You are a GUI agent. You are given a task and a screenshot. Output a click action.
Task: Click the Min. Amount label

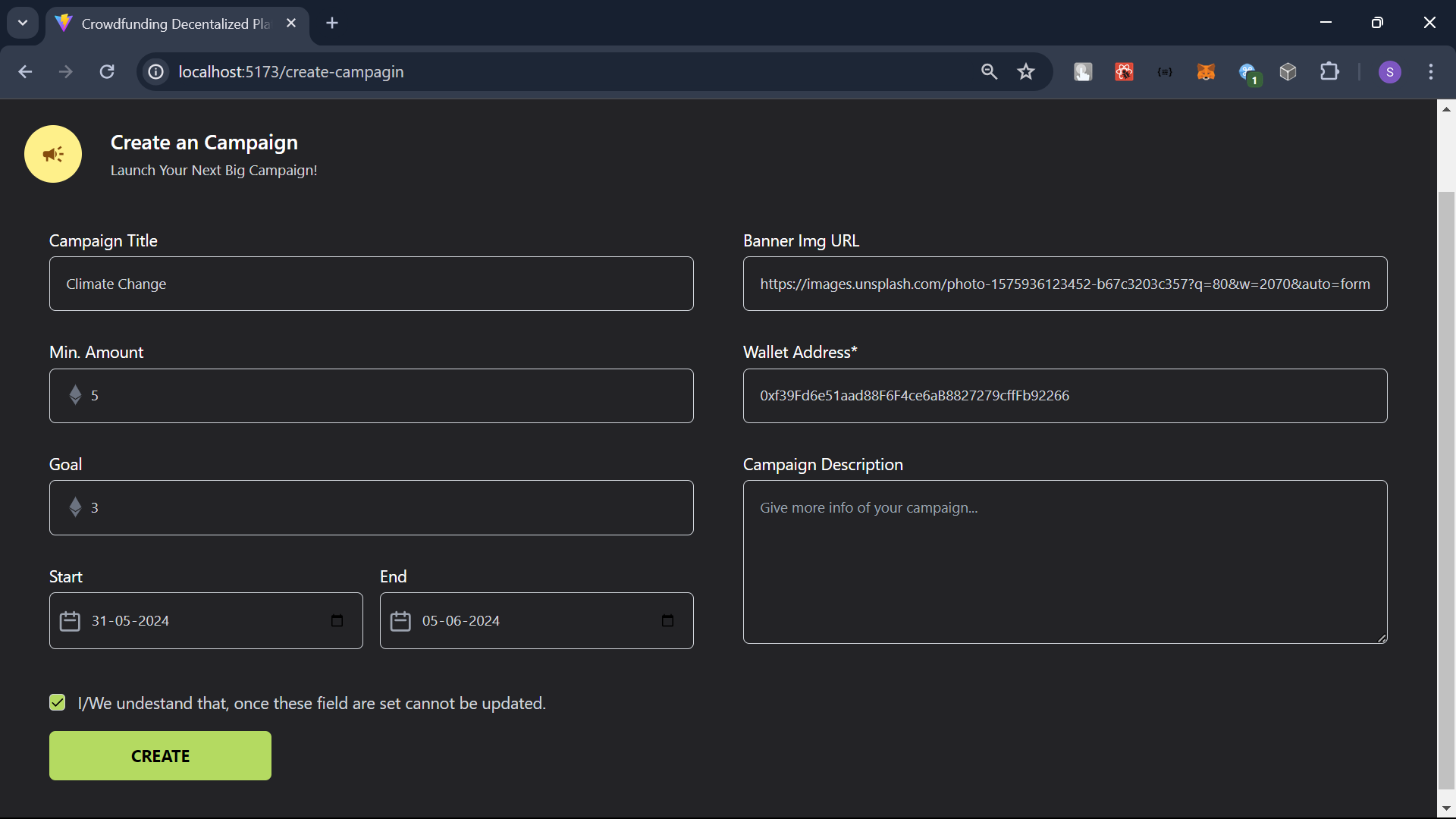click(96, 352)
